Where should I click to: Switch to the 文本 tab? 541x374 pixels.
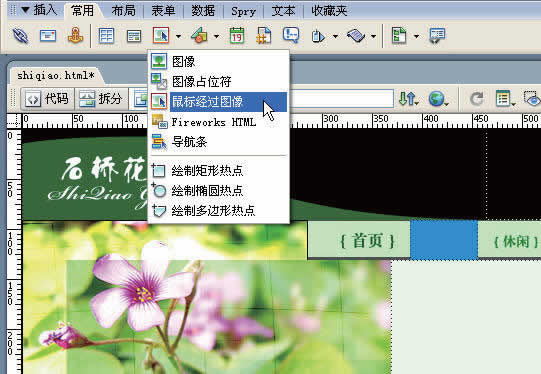click(x=283, y=11)
